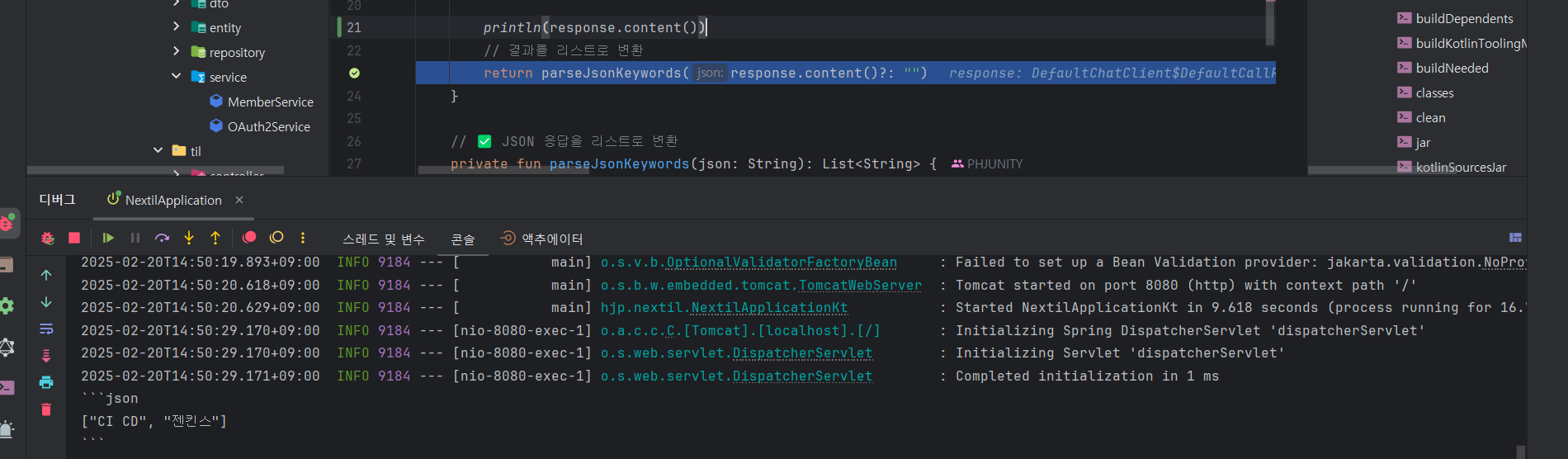This screenshot has width=1568, height=459.
Task: Click parseJsonKeywords function name on line 27
Action: pos(619,164)
